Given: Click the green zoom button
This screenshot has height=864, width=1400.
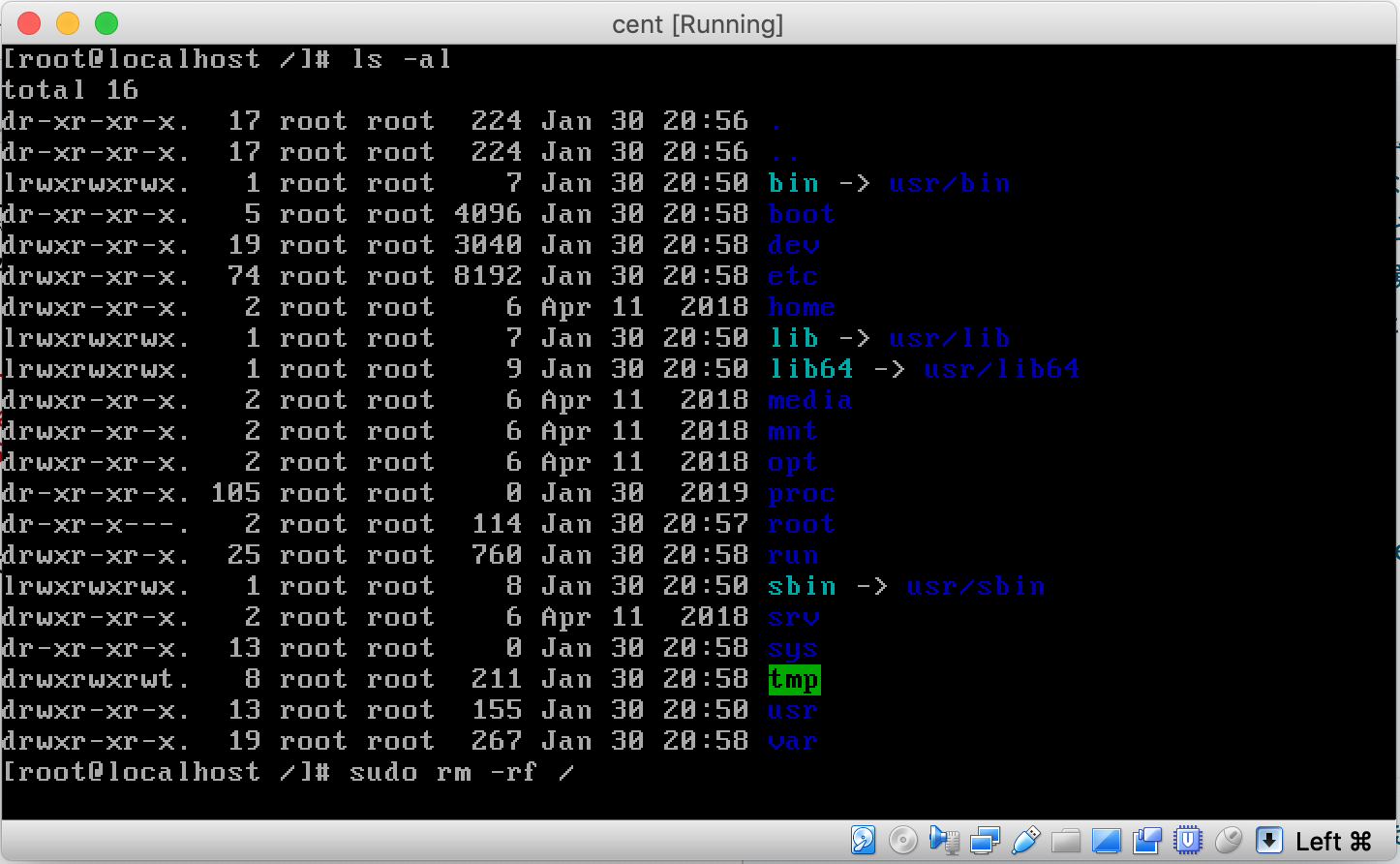Looking at the screenshot, I should tap(107, 21).
